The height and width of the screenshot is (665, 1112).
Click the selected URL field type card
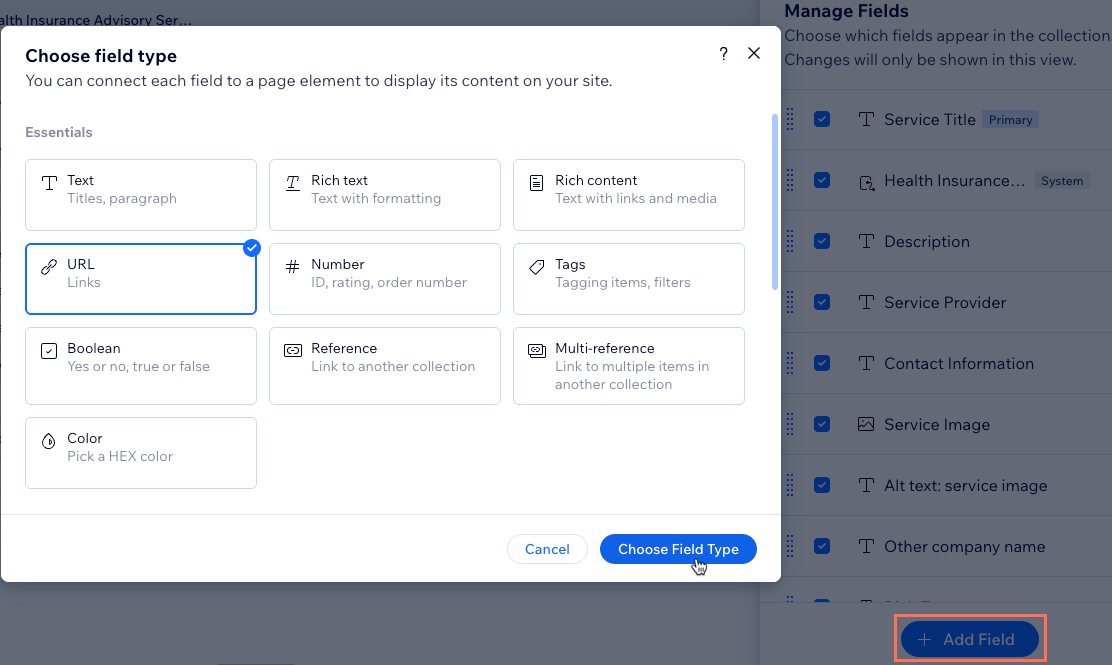140,279
